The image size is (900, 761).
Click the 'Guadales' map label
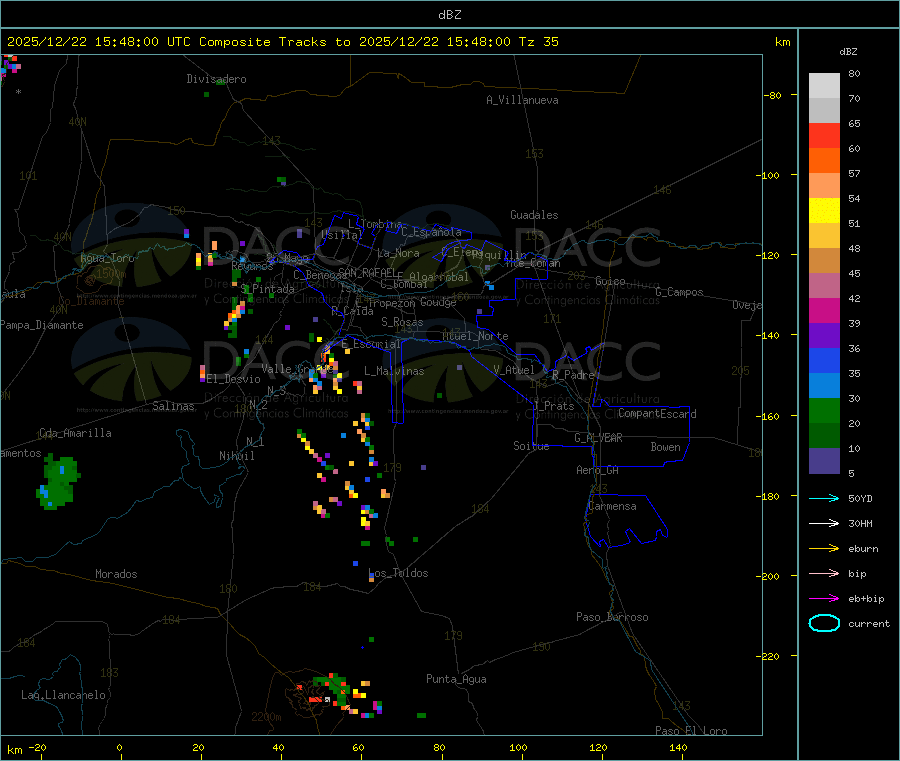pyautogui.click(x=534, y=215)
